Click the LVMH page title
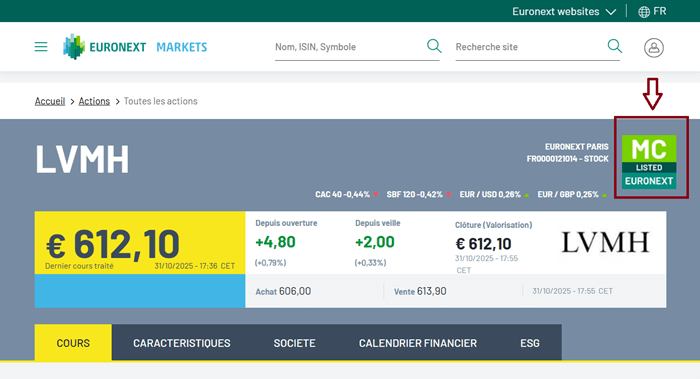Viewport: 700px width, 379px height. pyautogui.click(x=82, y=159)
